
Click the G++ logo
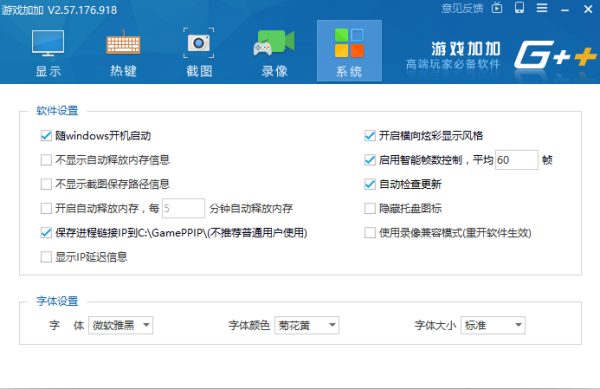click(555, 55)
